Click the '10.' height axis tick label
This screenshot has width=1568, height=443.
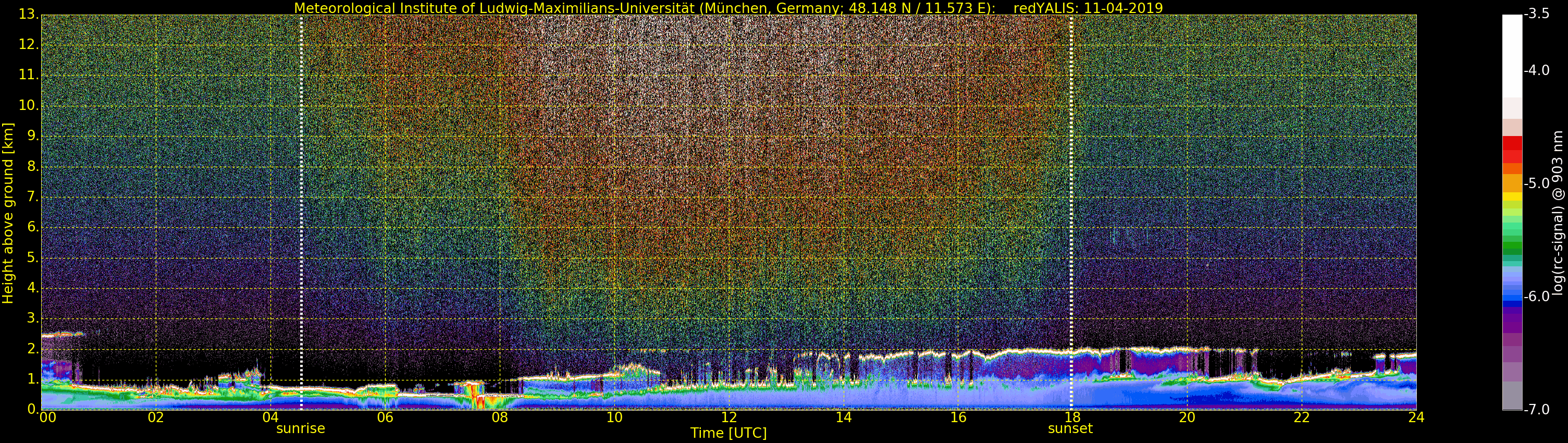[29, 105]
